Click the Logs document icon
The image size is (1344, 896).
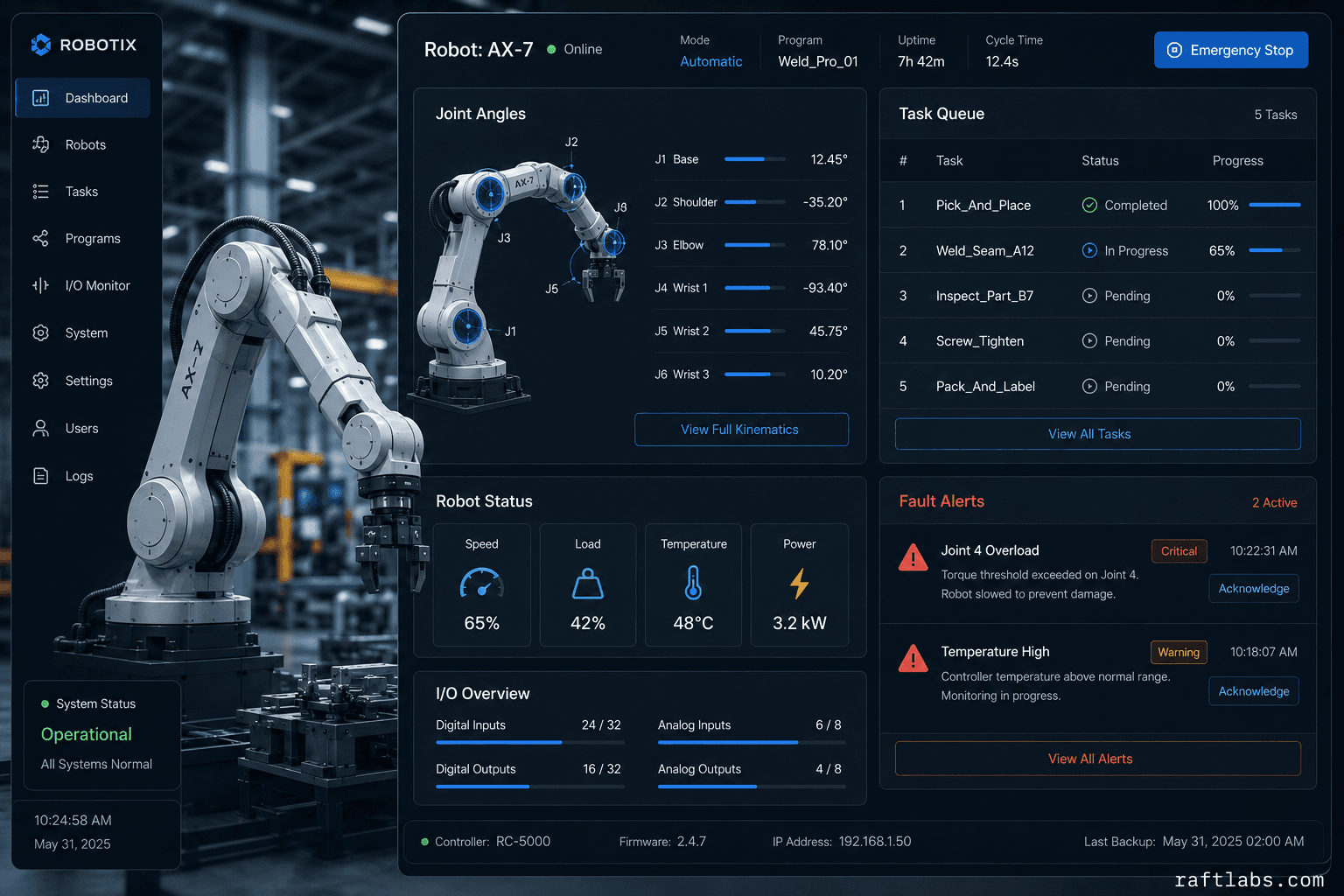click(x=40, y=476)
